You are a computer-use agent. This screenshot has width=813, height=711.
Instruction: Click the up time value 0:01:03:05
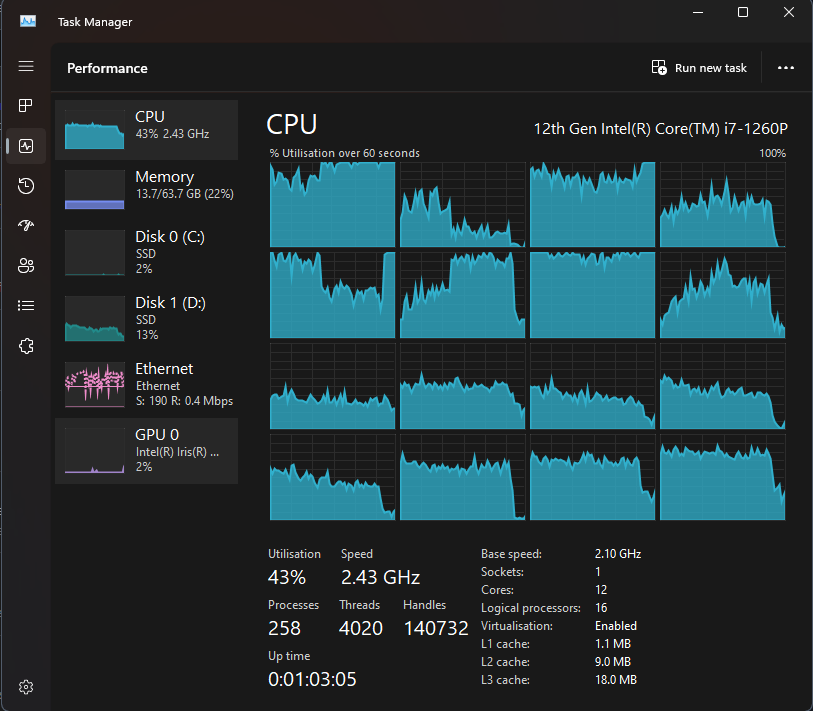312,679
